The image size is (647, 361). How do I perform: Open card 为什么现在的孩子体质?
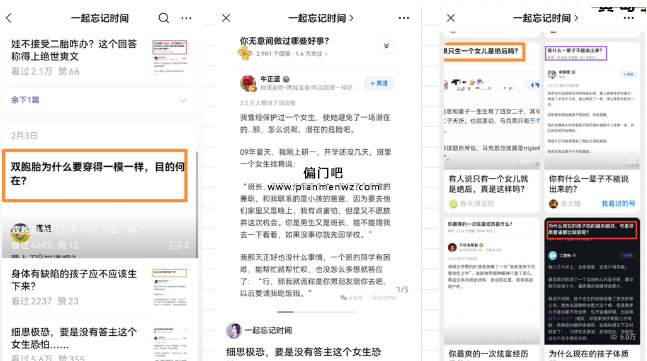pos(588,354)
